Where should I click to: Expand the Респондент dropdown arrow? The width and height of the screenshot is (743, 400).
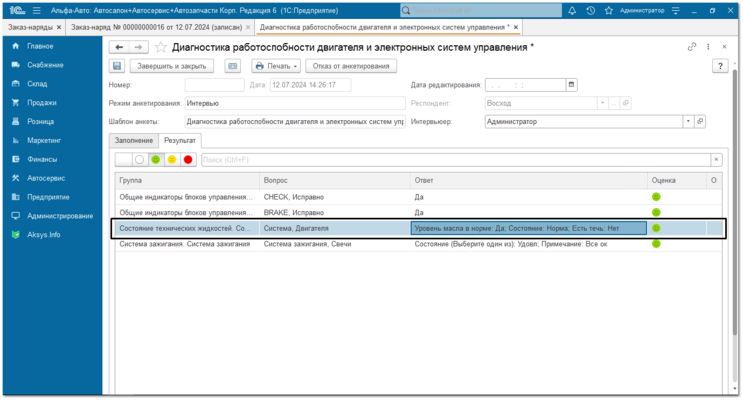pos(602,103)
